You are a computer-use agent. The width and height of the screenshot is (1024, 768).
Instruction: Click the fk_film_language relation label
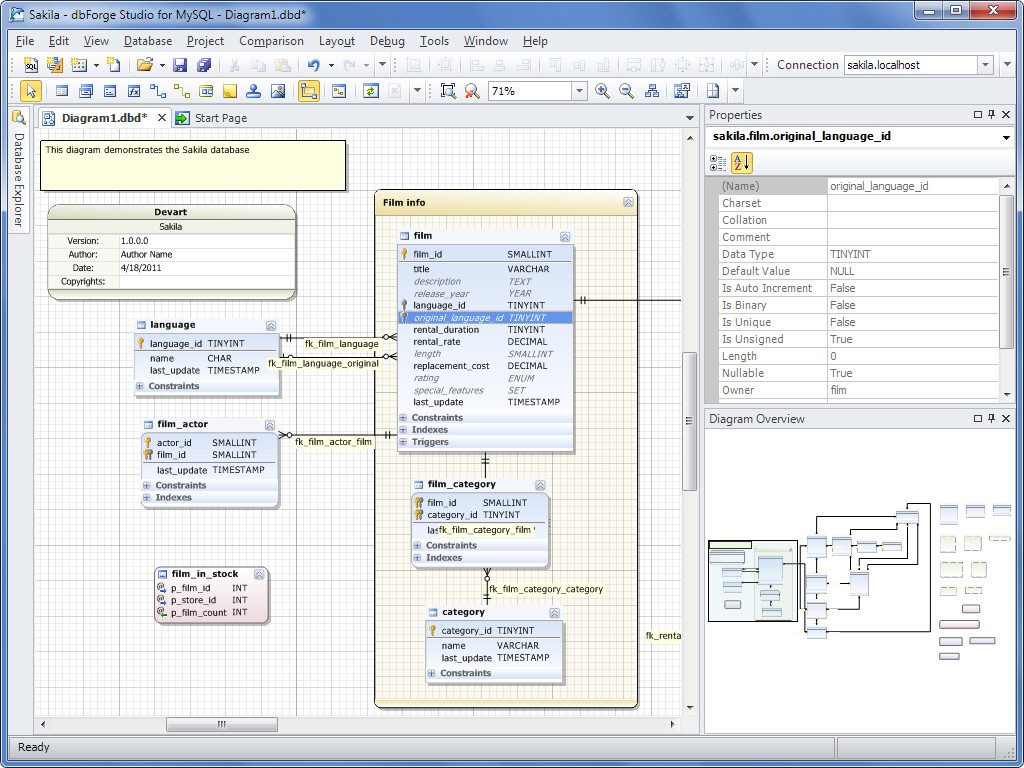point(342,344)
